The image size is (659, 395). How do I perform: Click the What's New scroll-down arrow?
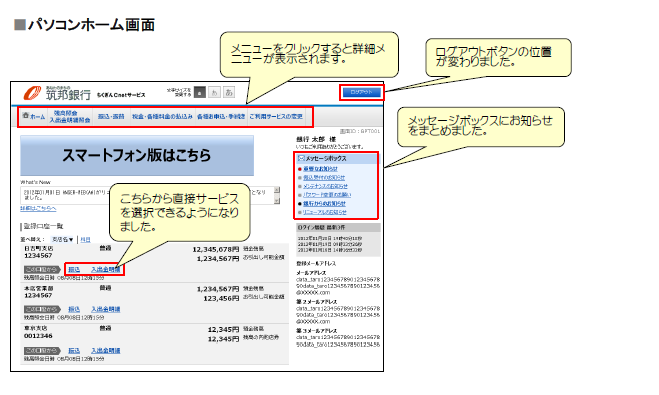pyautogui.click(x=277, y=201)
